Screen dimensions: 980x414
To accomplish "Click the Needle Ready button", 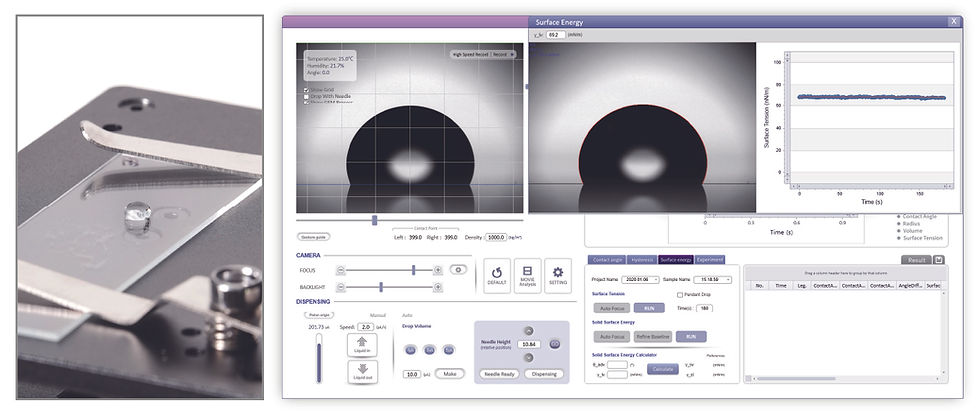I will tap(501, 374).
